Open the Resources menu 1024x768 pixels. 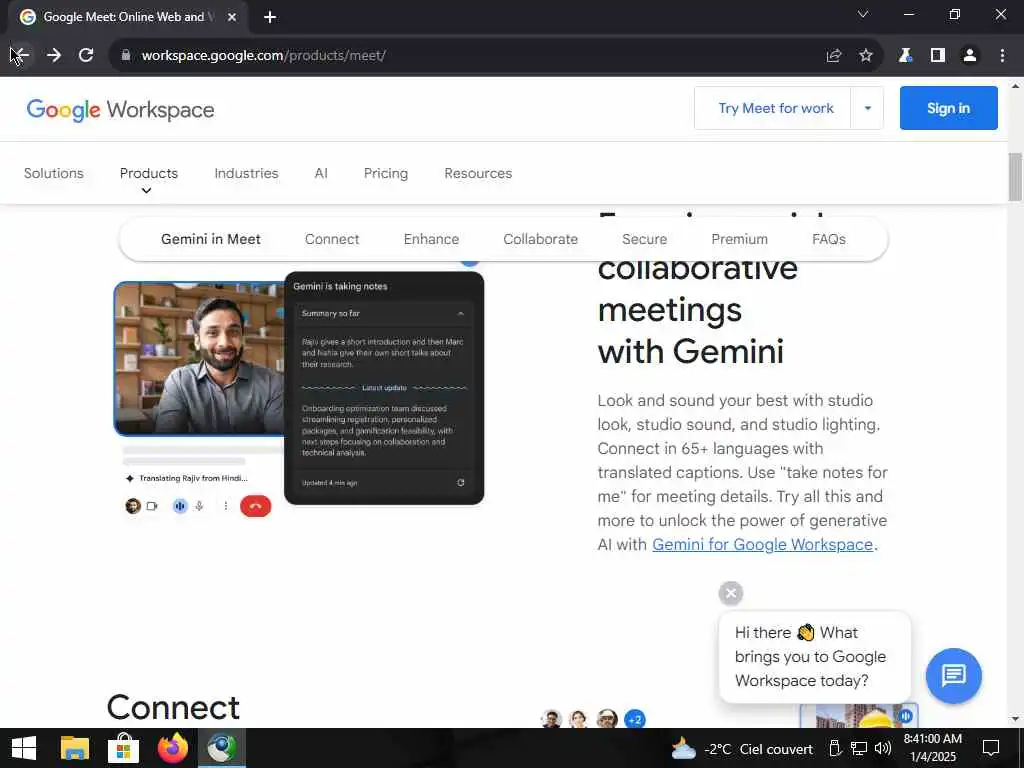(x=478, y=173)
